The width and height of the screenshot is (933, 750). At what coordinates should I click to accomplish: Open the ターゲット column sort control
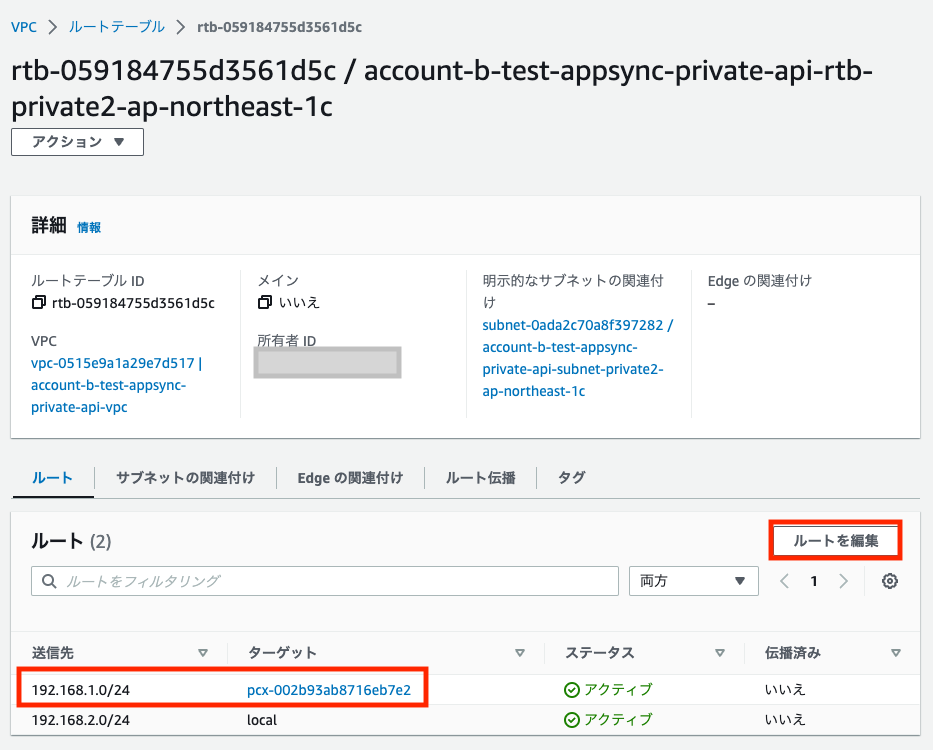pyautogui.click(x=520, y=653)
